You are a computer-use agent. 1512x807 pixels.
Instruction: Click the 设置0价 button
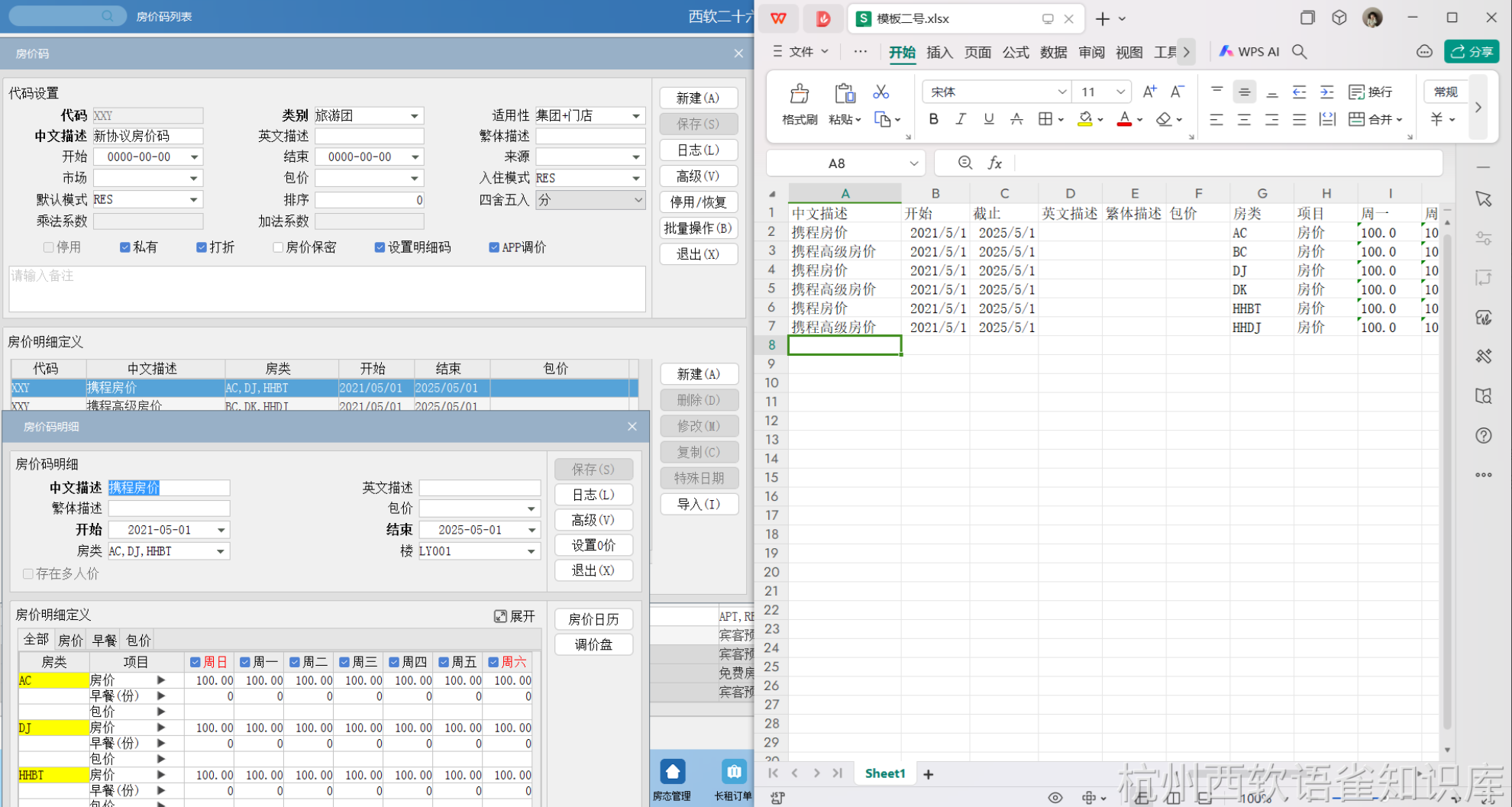coord(593,545)
